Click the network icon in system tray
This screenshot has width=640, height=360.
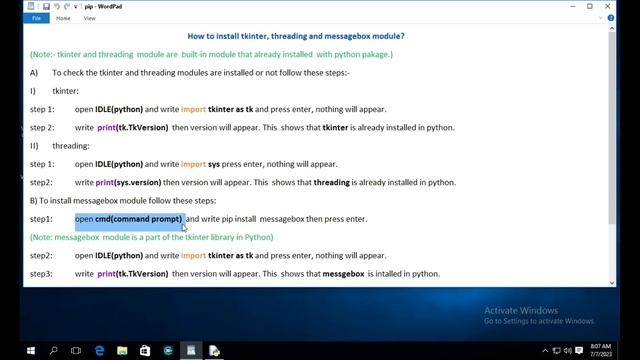coord(556,351)
